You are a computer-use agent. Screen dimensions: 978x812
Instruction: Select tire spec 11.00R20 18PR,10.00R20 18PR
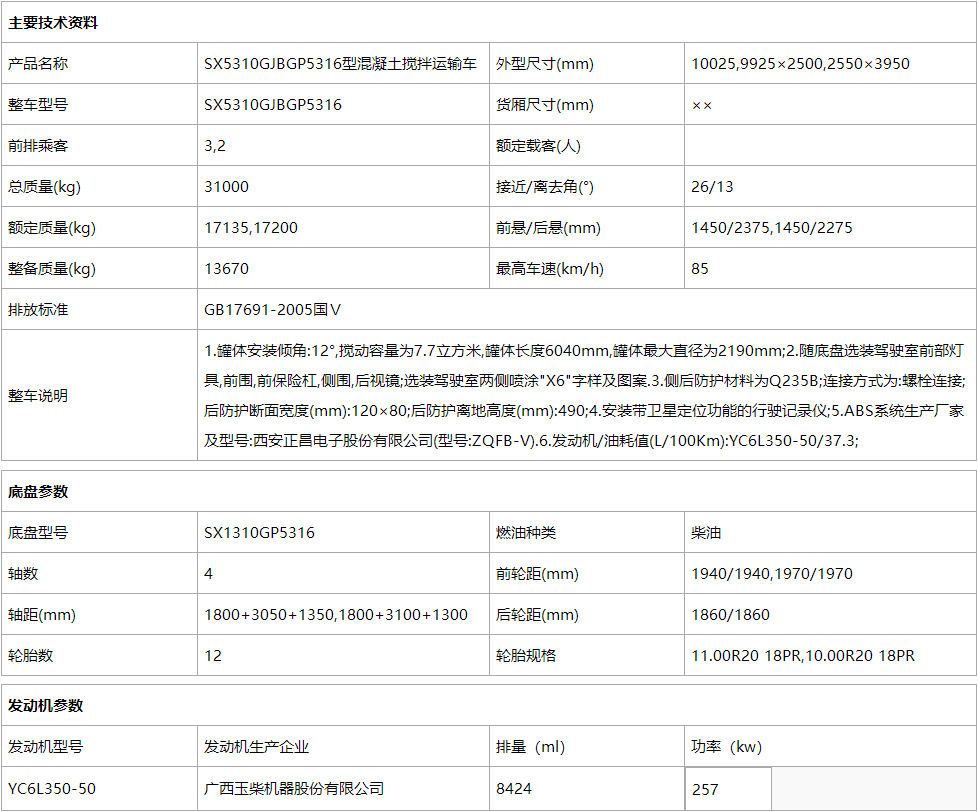[x=803, y=655]
